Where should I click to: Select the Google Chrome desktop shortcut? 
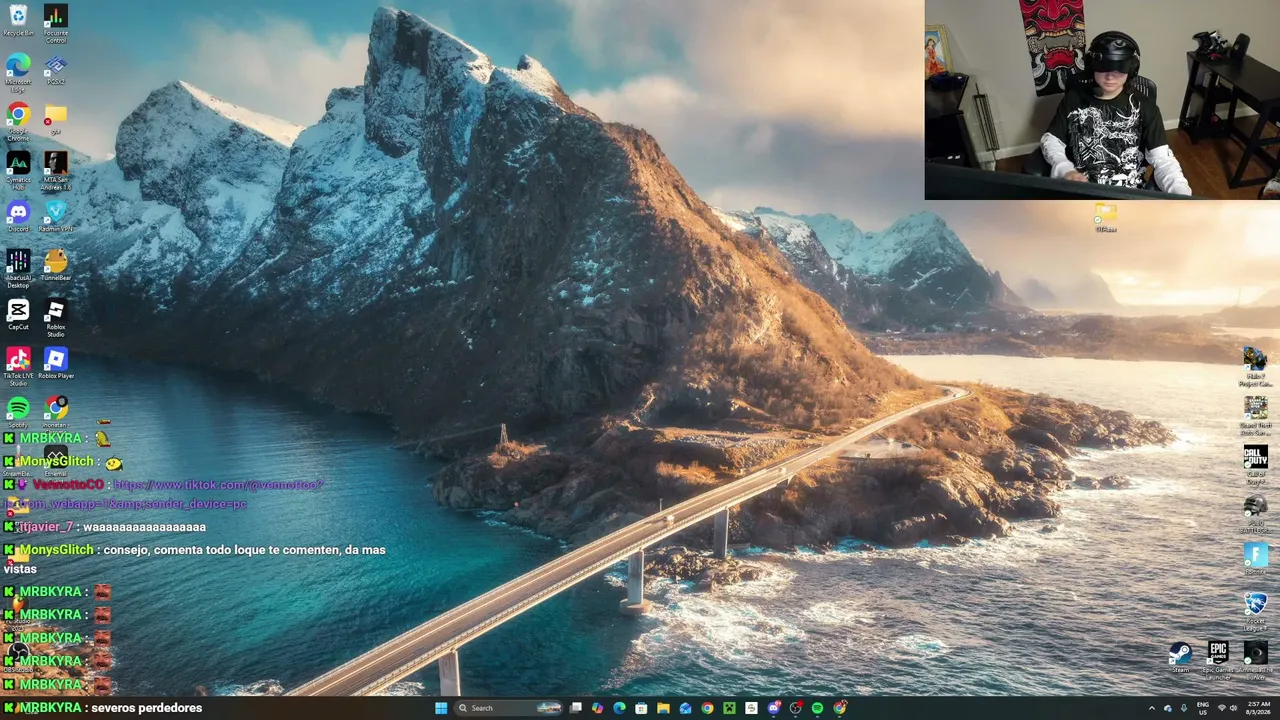(18, 120)
